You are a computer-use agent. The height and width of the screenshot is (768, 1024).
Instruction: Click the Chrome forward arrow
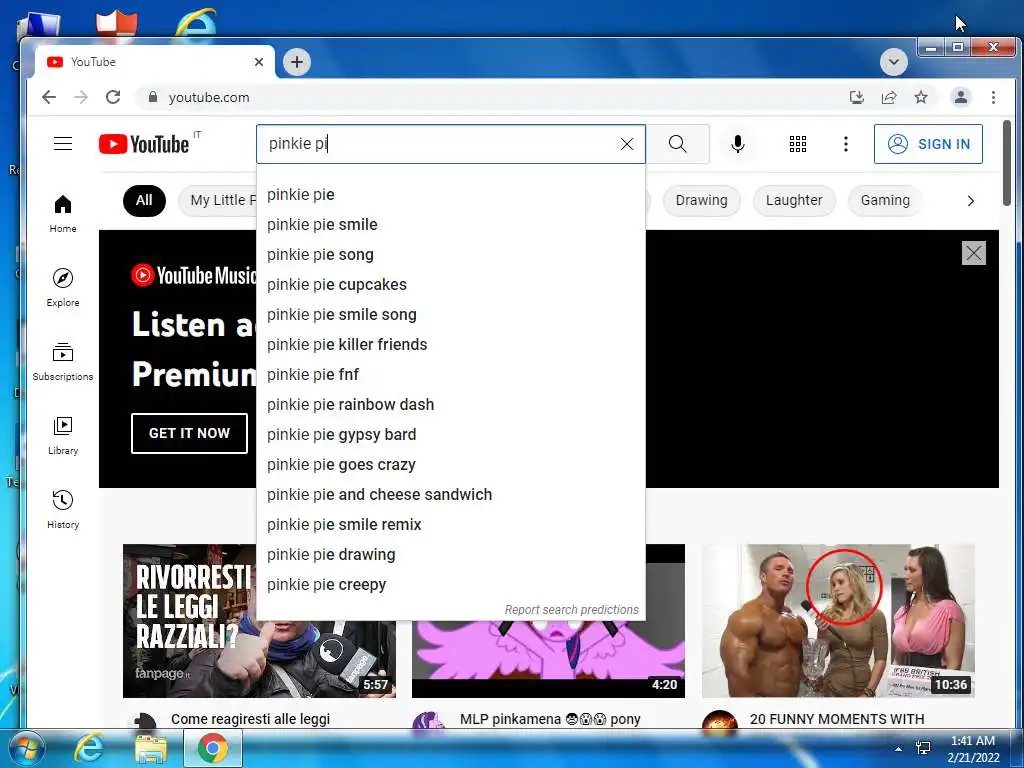pyautogui.click(x=81, y=97)
